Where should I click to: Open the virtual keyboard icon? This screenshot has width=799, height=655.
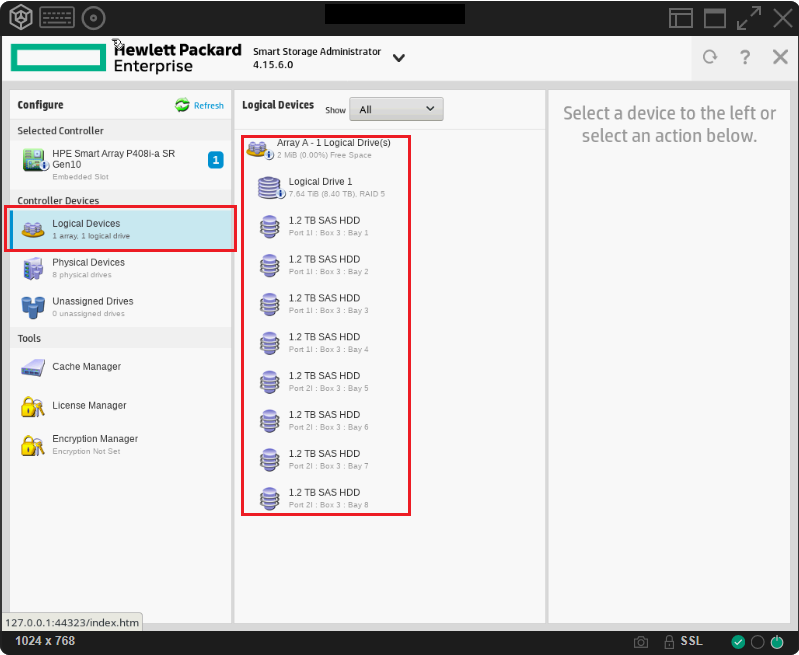pyautogui.click(x=57, y=18)
